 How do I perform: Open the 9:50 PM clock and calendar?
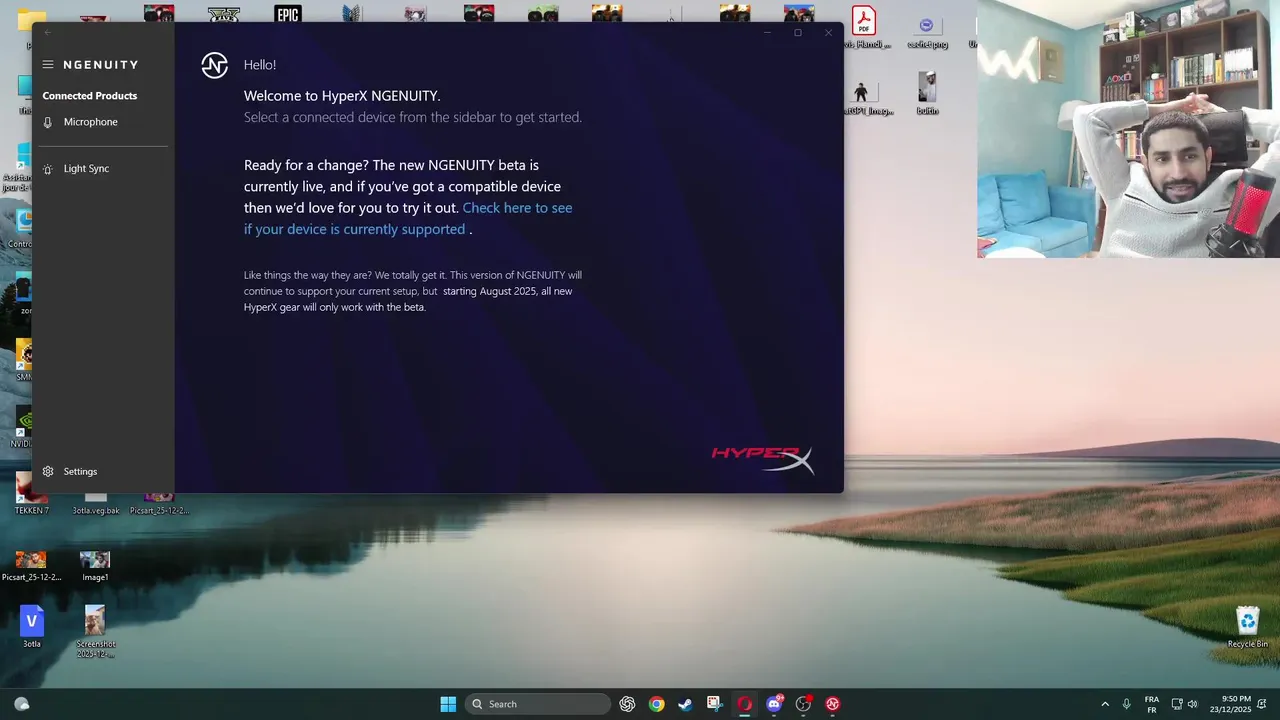coord(1231,704)
